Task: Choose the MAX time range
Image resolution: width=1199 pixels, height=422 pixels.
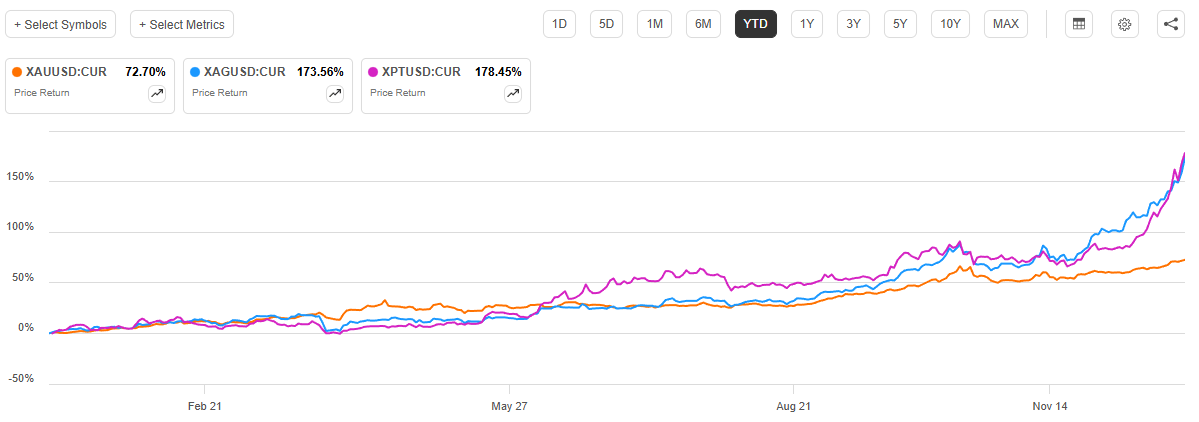Action: 1006,24
